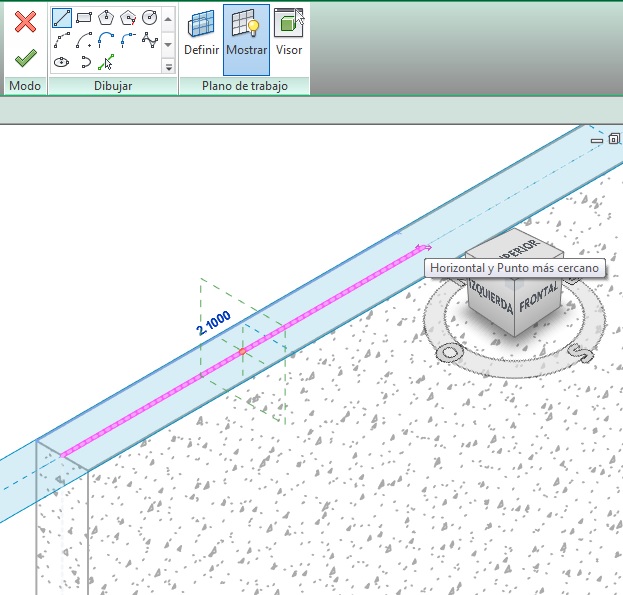Select the Spline draw tool

click(150, 40)
